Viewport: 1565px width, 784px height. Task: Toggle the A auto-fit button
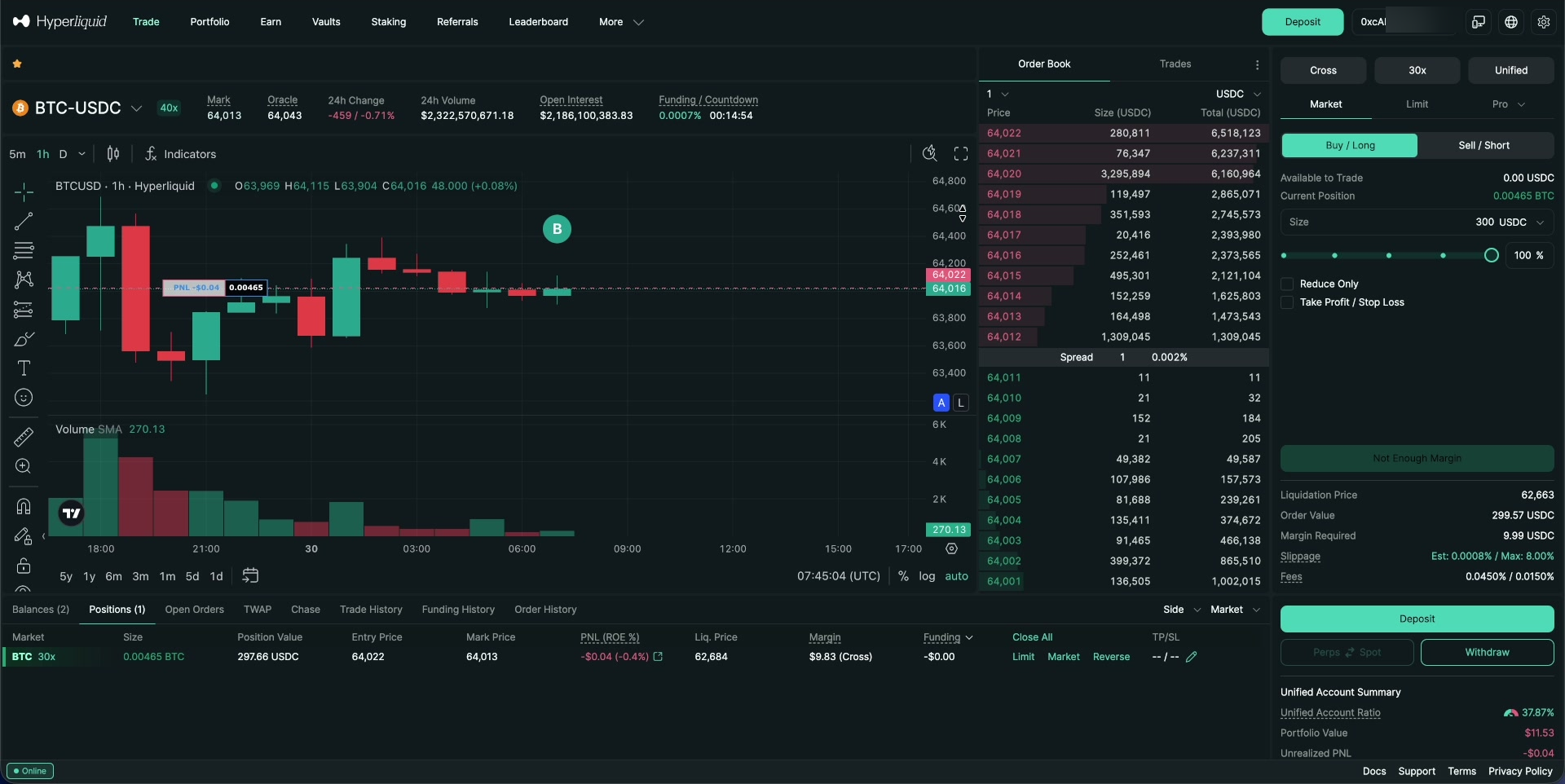coord(941,402)
